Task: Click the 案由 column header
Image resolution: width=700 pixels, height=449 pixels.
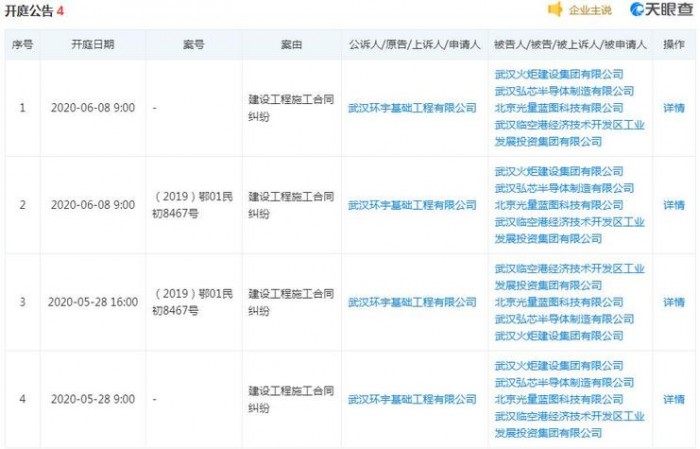Action: click(x=292, y=45)
